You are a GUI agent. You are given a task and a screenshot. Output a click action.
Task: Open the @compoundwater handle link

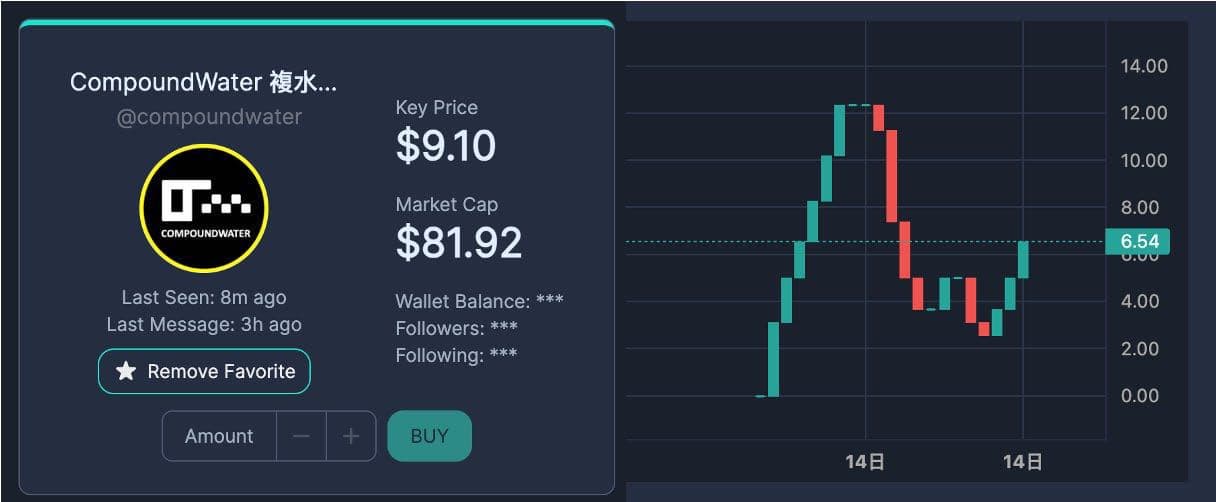pos(209,117)
